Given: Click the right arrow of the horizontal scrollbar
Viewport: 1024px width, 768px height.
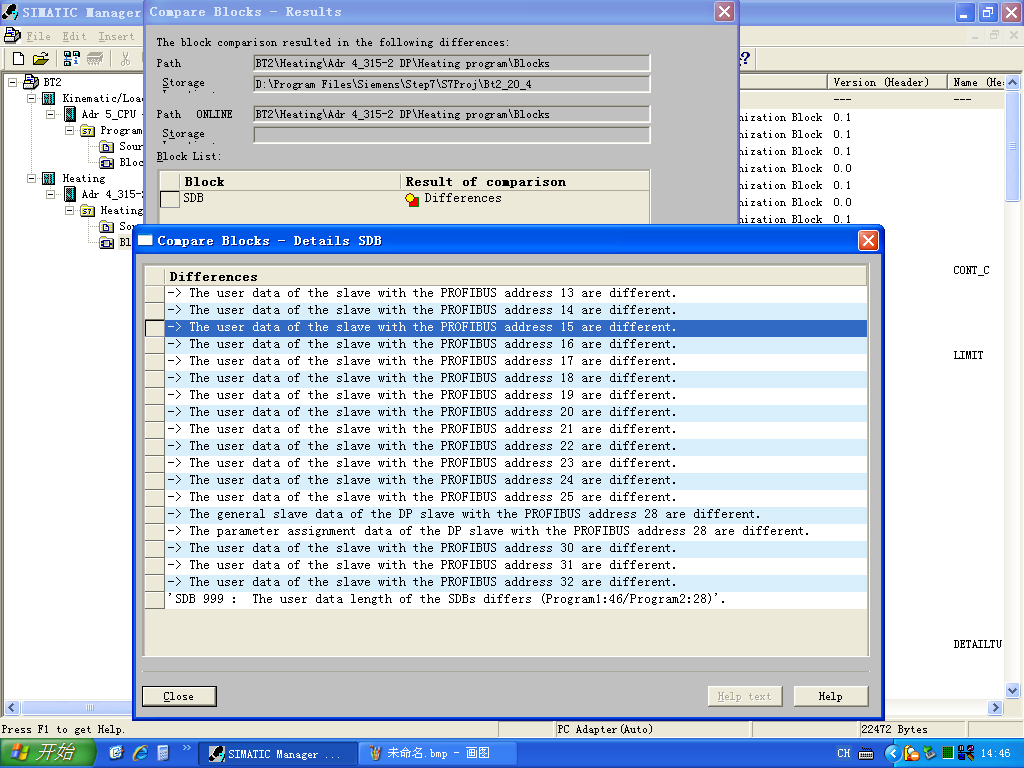Looking at the screenshot, I should [x=995, y=707].
